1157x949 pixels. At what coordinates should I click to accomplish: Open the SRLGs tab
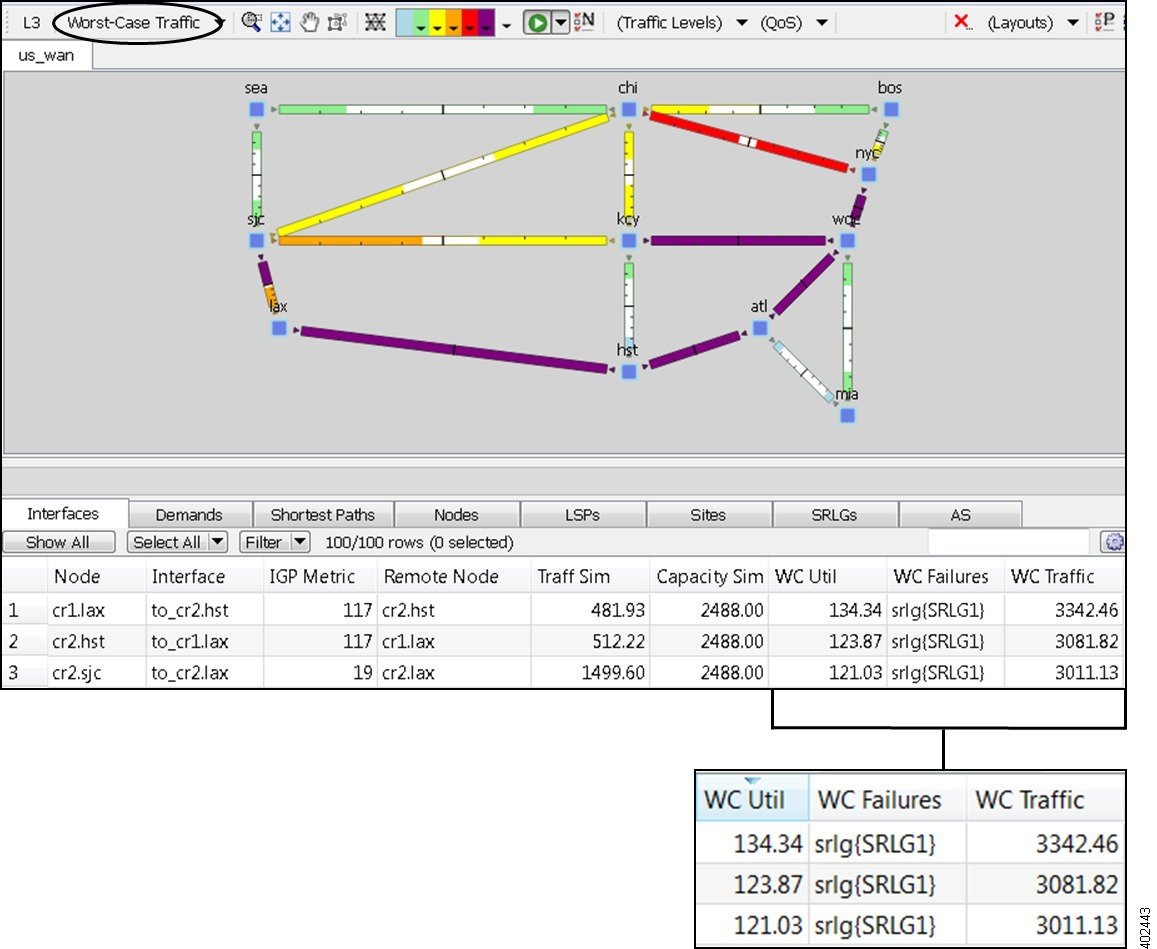tap(834, 514)
